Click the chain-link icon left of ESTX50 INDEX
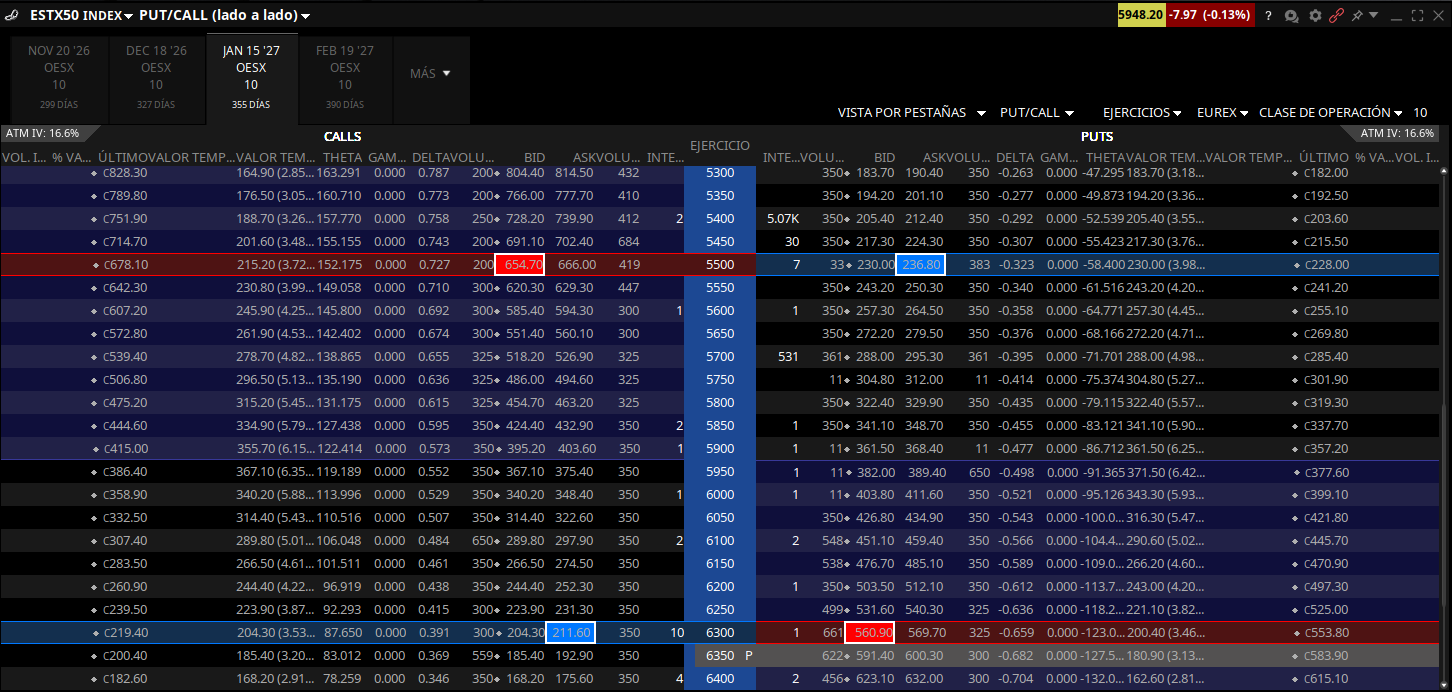Screen dimensions: 1452x692 pyautogui.click(x=11, y=15)
